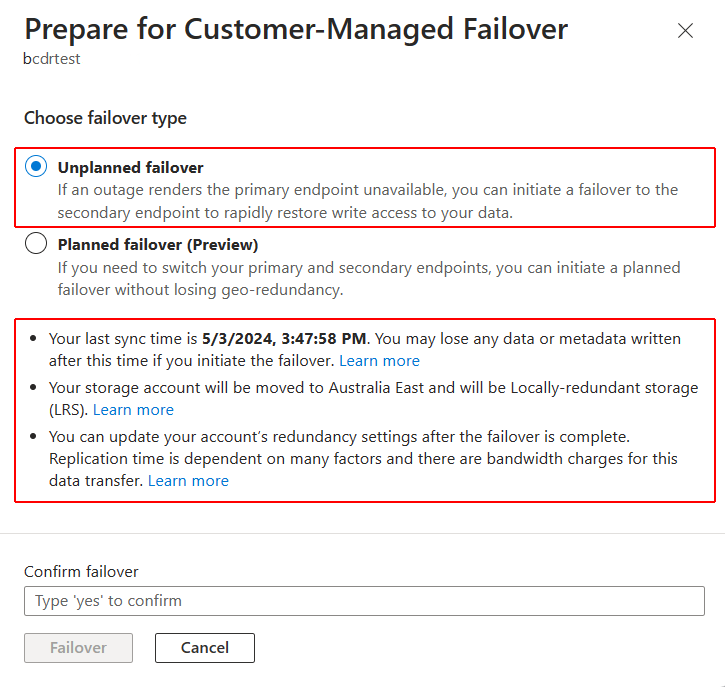Follow Learn more link about bandwidth charges
The height and width of the screenshot is (687, 725).
[188, 480]
